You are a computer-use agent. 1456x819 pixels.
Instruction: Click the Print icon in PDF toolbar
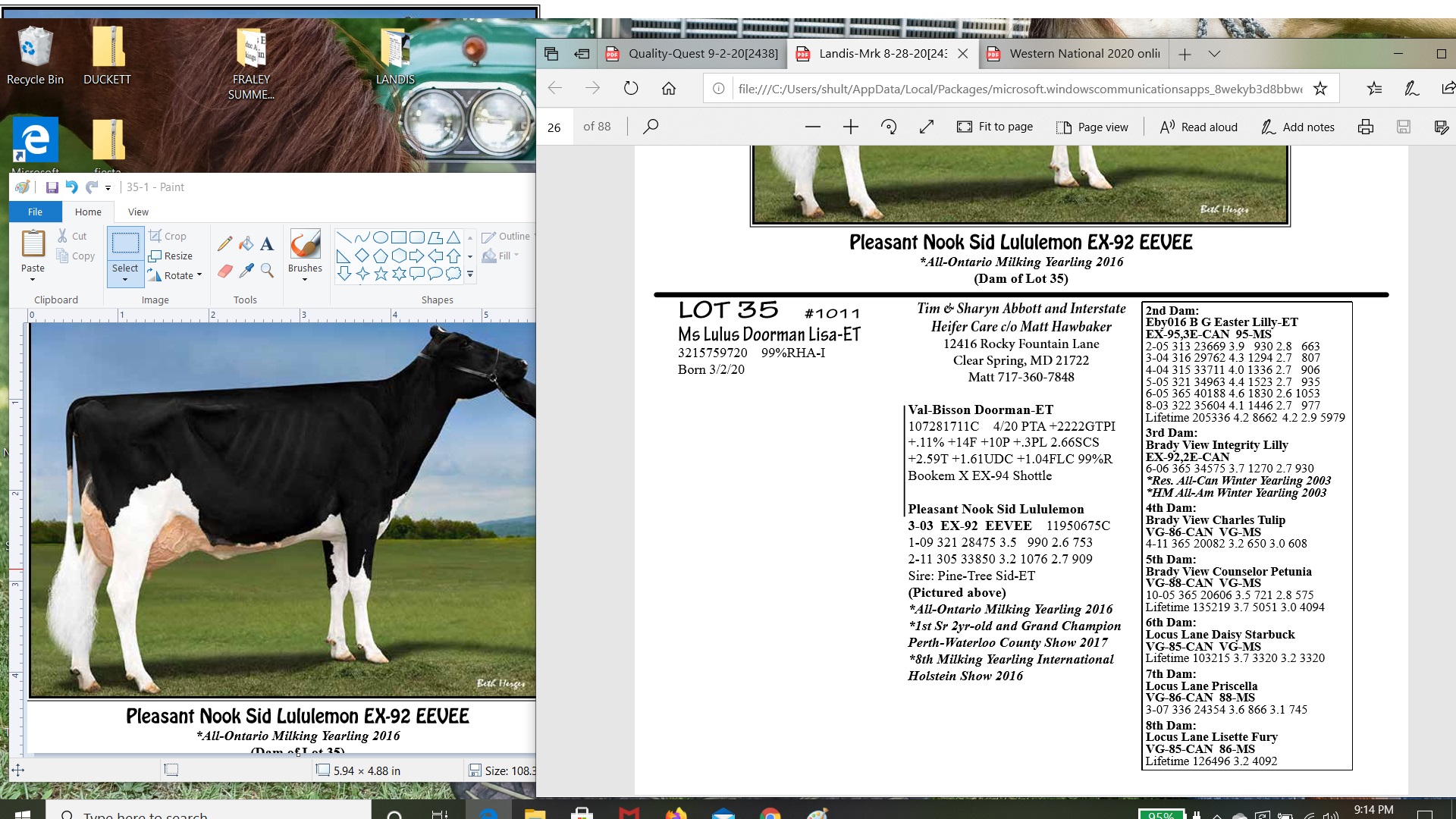tap(1366, 127)
